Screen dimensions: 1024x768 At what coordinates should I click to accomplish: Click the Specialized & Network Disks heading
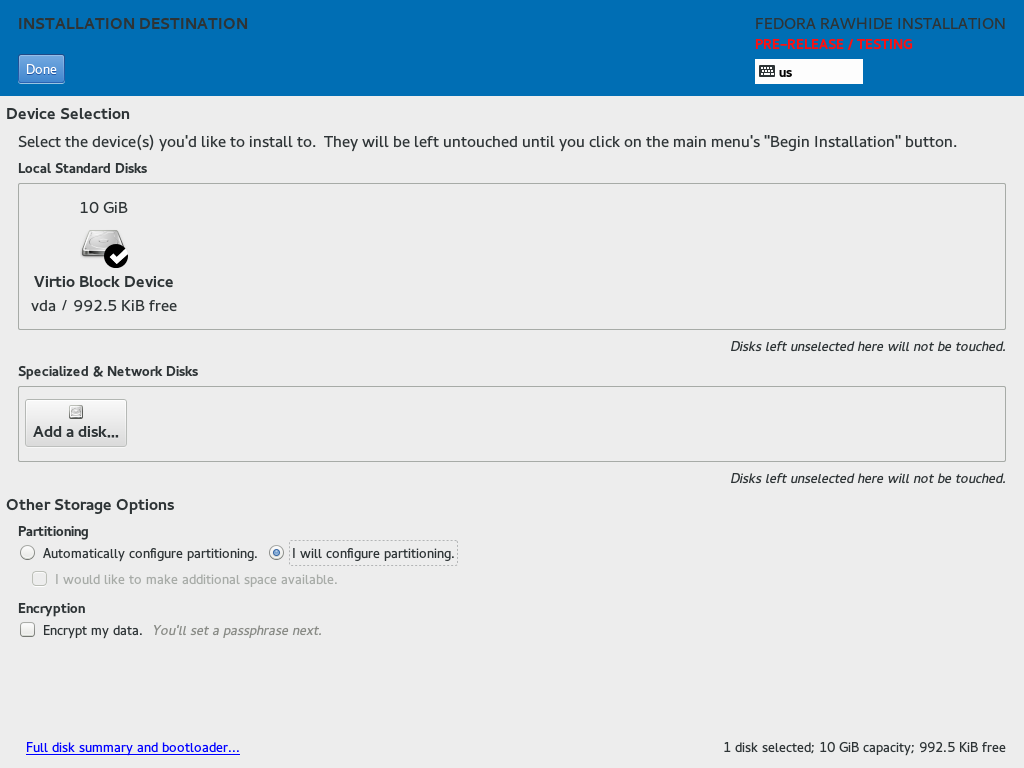click(x=108, y=372)
